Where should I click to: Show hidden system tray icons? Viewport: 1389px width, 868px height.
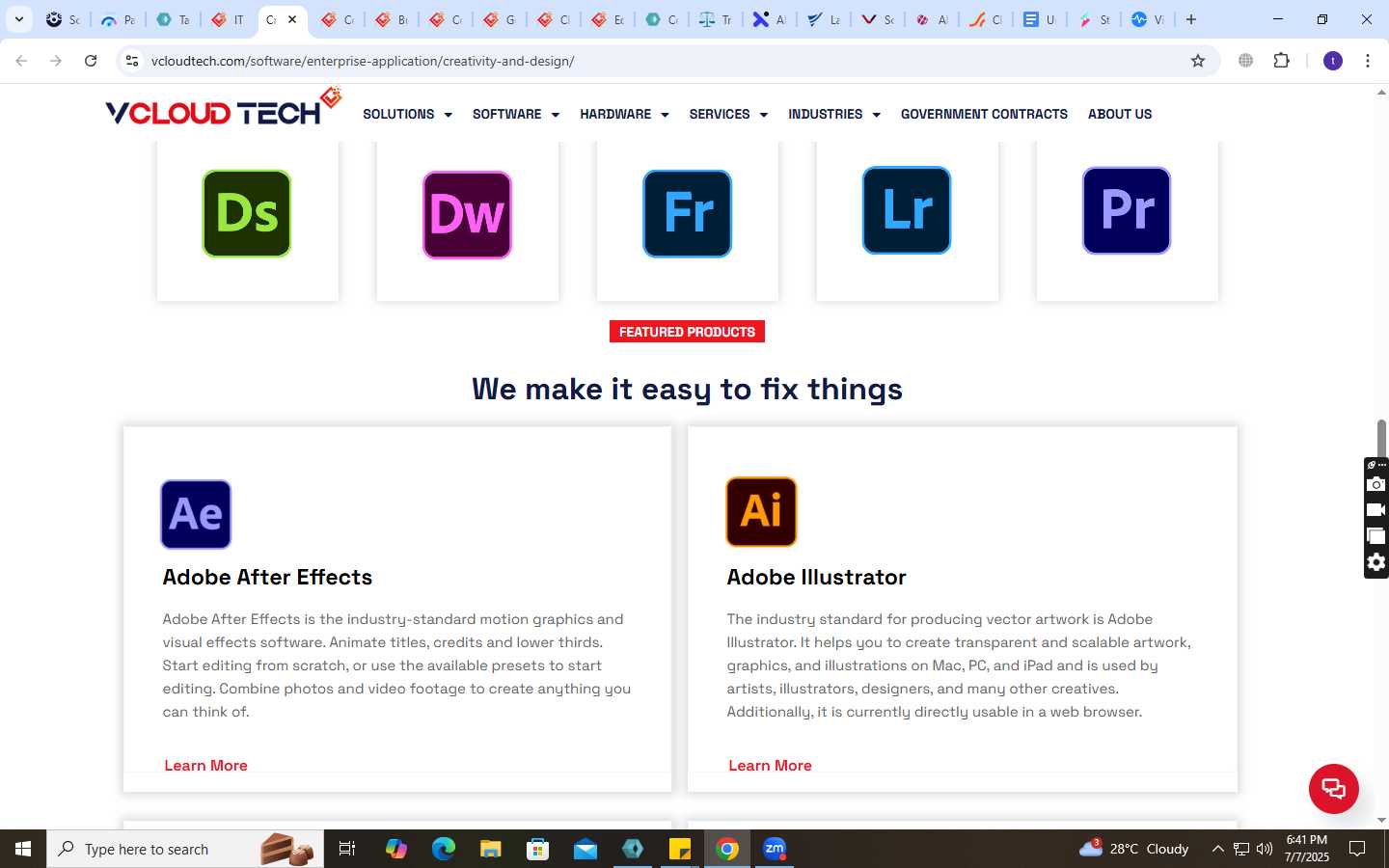coord(1217,849)
